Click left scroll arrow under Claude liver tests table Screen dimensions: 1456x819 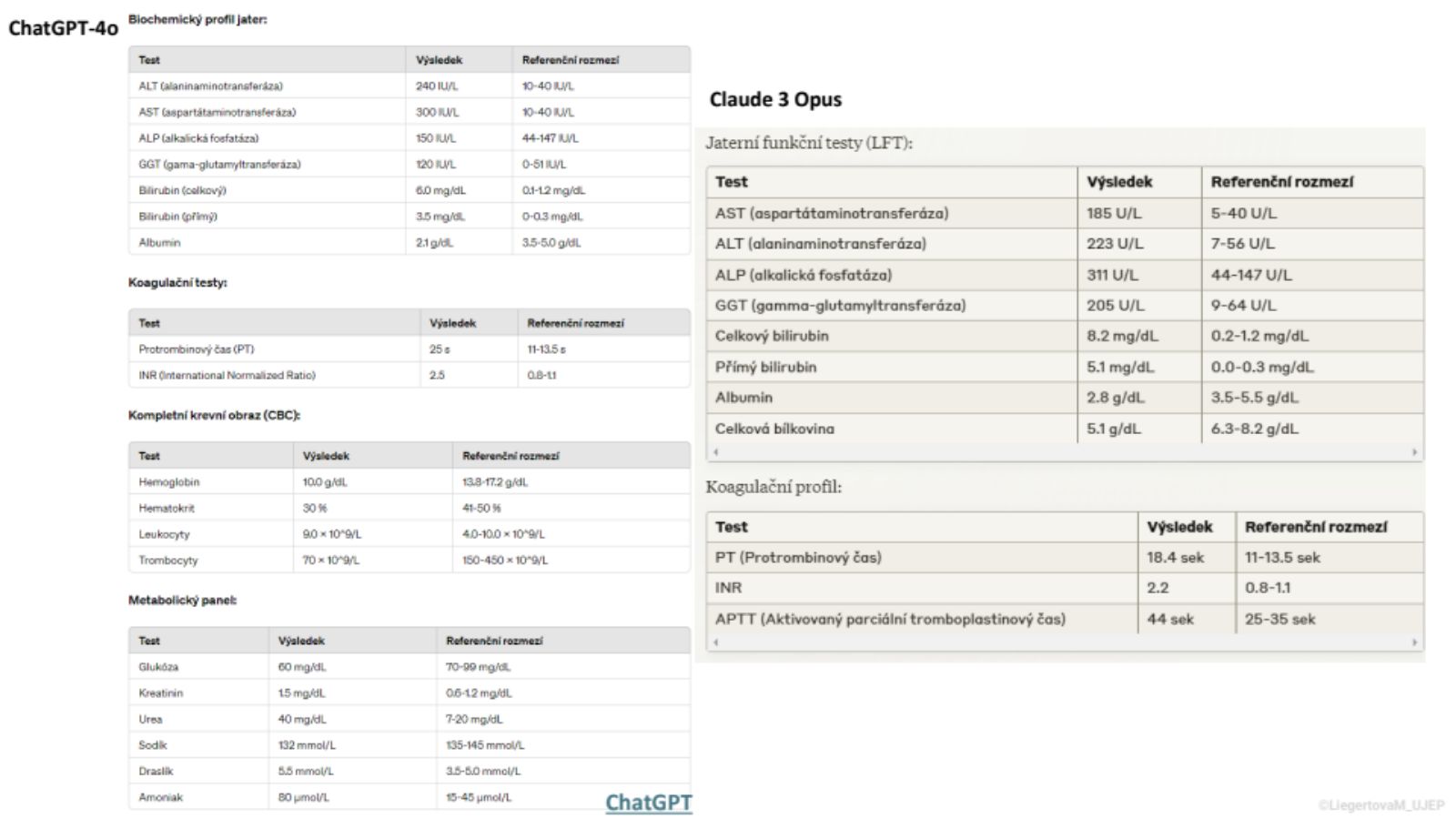716,451
